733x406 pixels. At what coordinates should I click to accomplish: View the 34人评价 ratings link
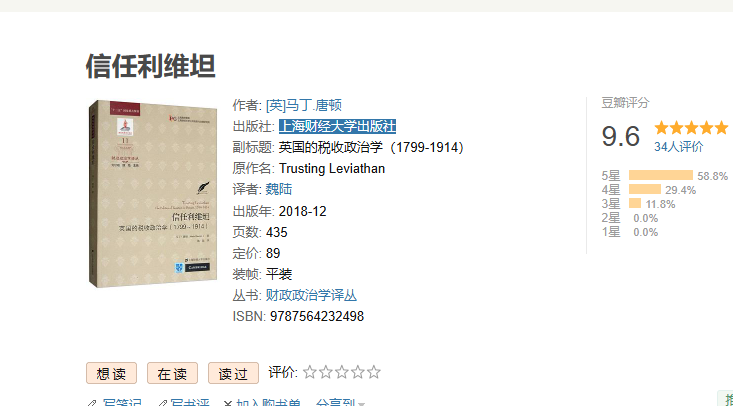(678, 147)
